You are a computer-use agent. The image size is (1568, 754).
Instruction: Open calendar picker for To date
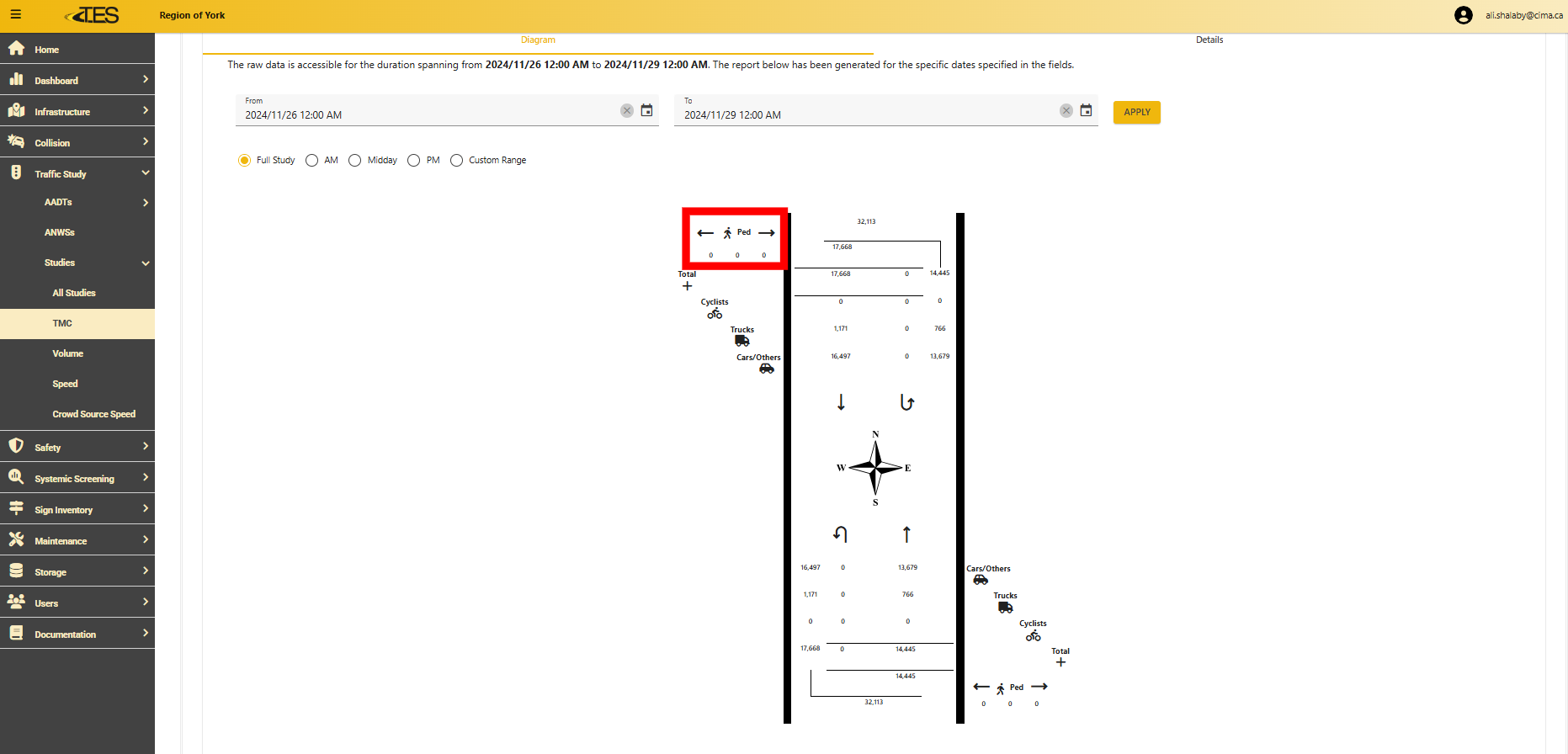coord(1086,111)
